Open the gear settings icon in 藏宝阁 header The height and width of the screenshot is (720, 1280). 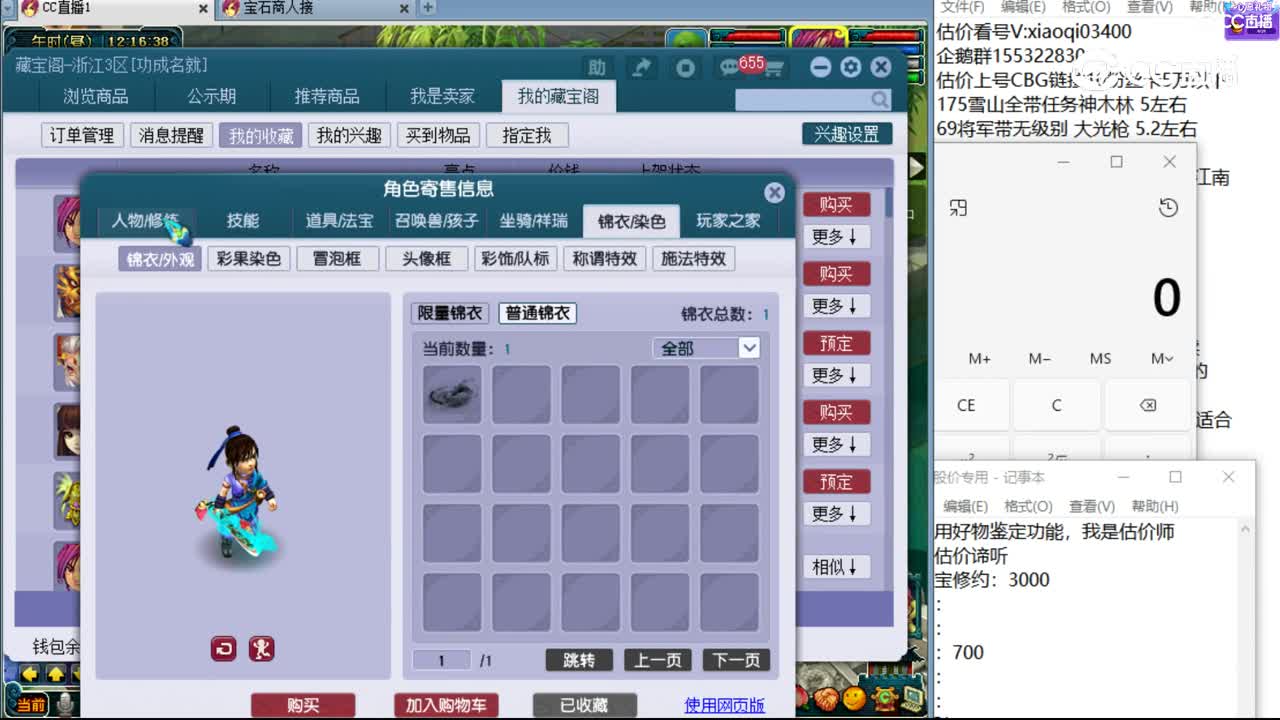point(850,67)
